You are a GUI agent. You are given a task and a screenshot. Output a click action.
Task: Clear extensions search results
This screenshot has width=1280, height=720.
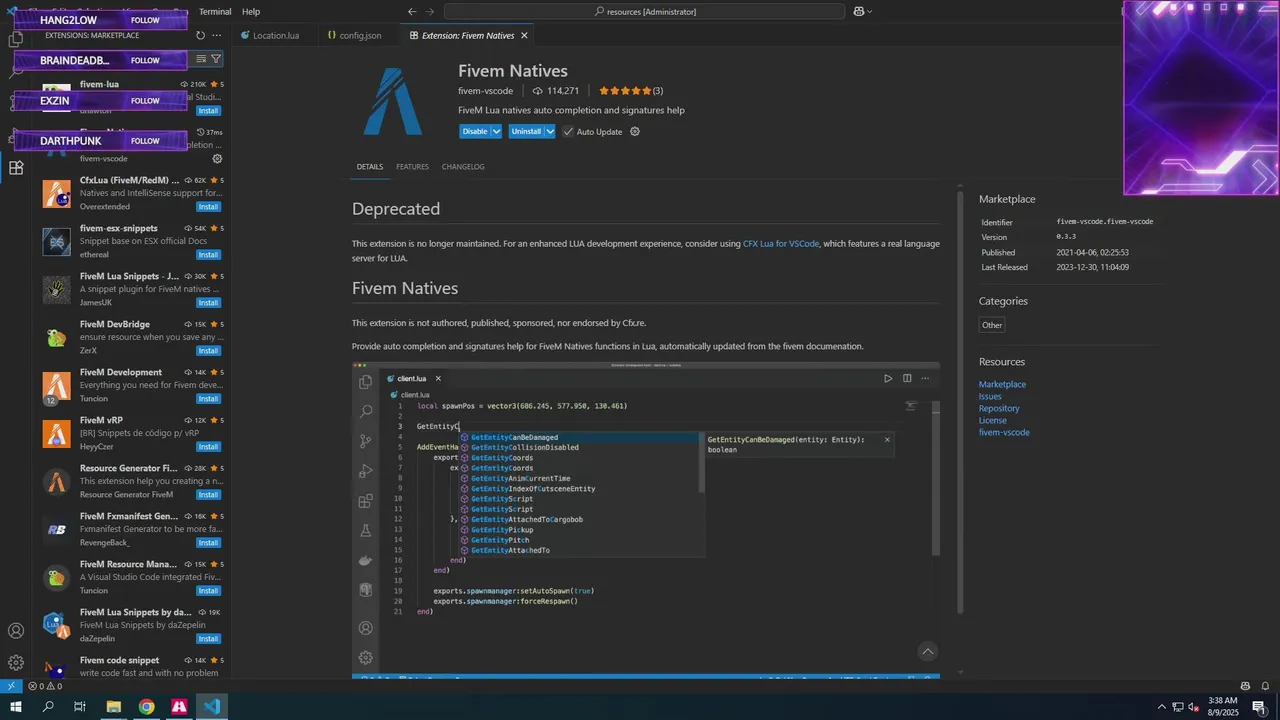click(x=201, y=59)
